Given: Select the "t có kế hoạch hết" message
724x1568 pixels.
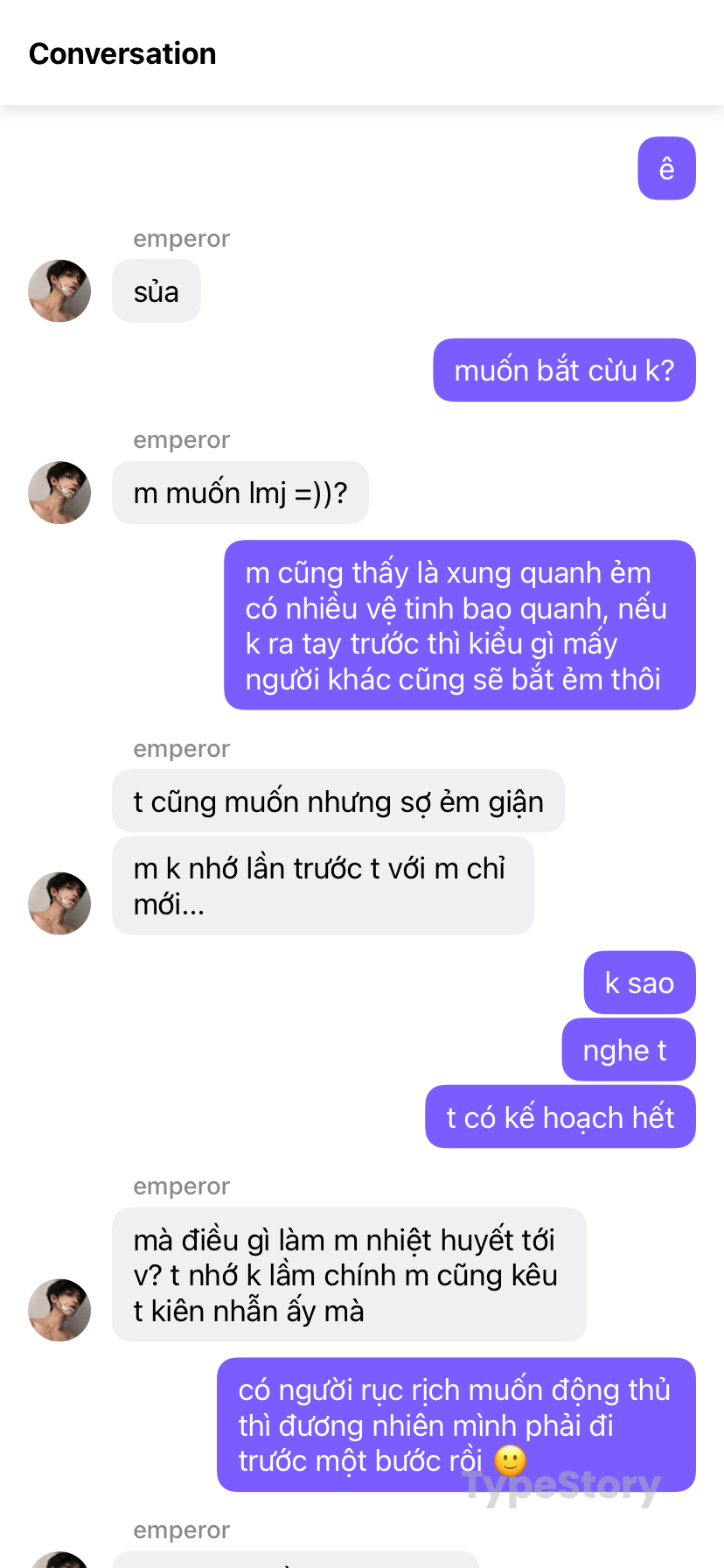Looking at the screenshot, I should [x=560, y=1116].
